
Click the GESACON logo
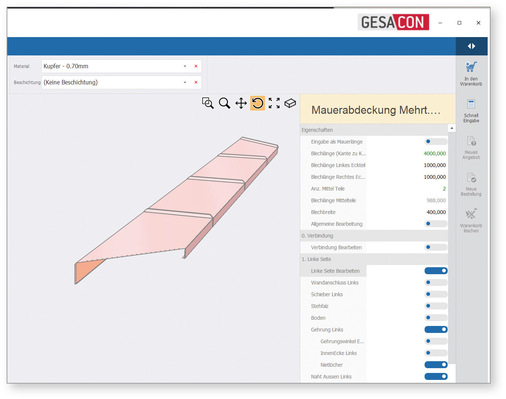(x=393, y=22)
